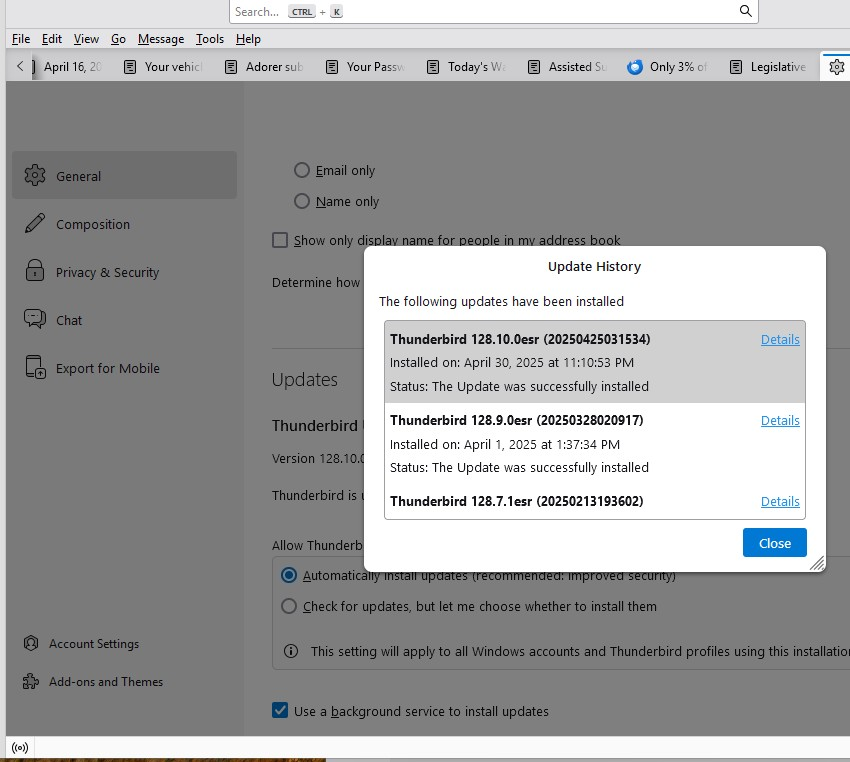Viewport: 850px width, 762px height.
Task: Open the View menu
Action: tap(86, 39)
